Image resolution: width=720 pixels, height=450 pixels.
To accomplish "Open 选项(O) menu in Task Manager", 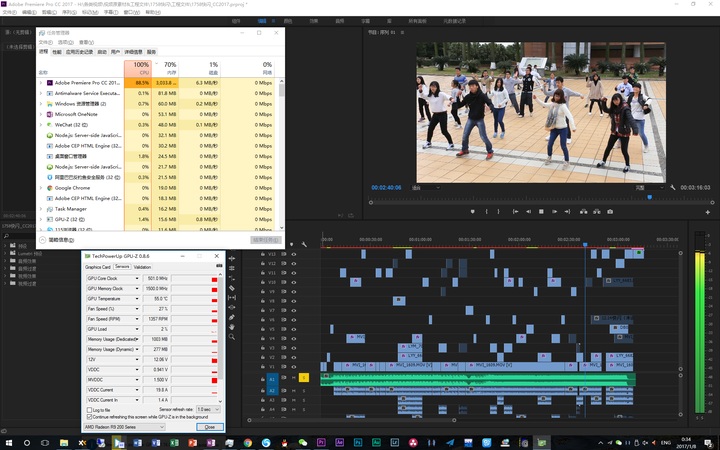I will [66, 42].
